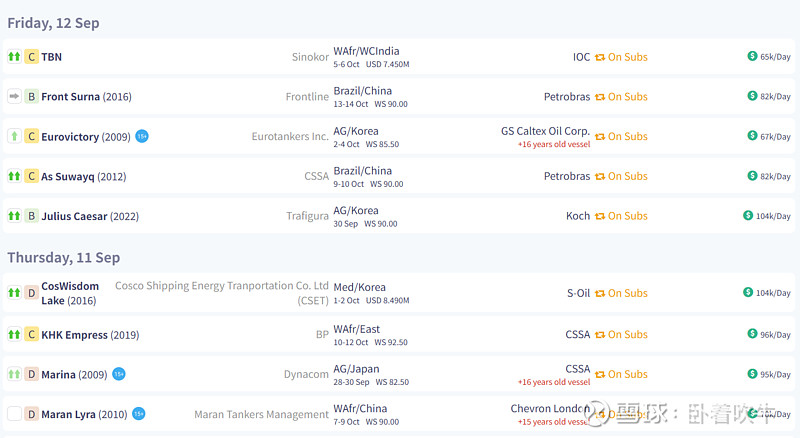This screenshot has height=438, width=800.
Task: Click the Thursday, 11 Sep date header
Action: pos(63,257)
